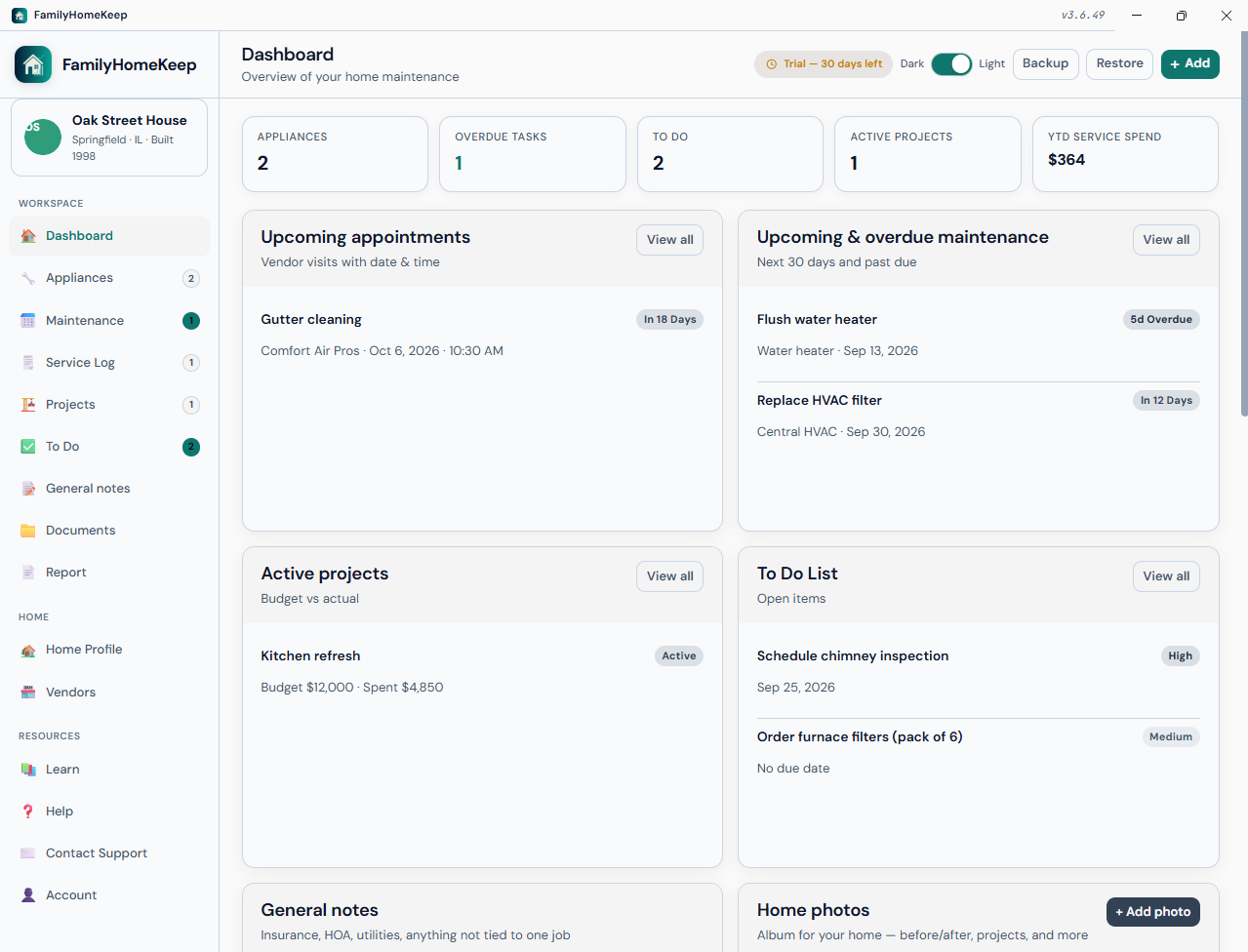The image size is (1248, 952).
Task: Click the Backup button
Action: point(1046,64)
